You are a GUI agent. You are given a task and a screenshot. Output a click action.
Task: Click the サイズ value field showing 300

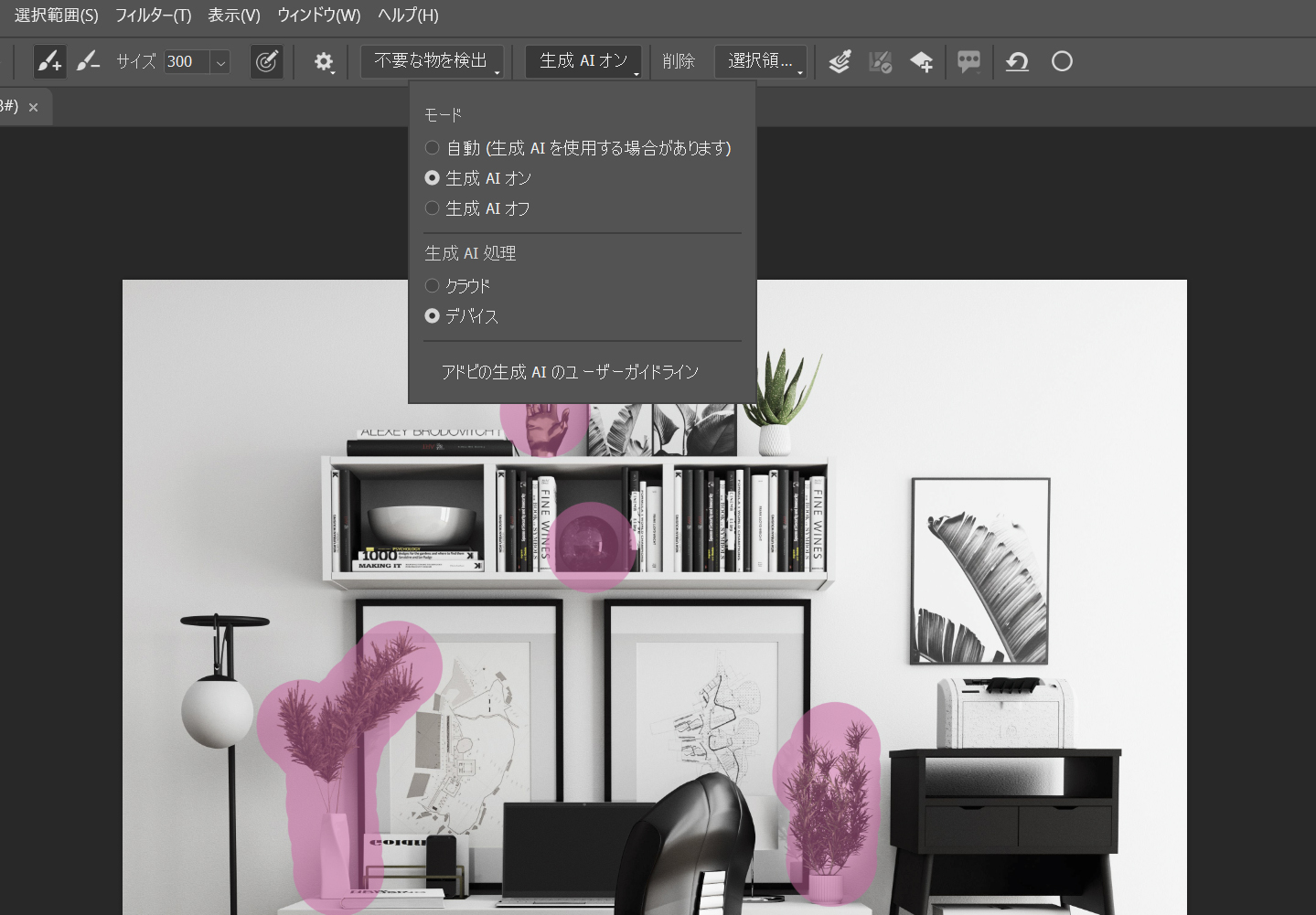[x=187, y=62]
